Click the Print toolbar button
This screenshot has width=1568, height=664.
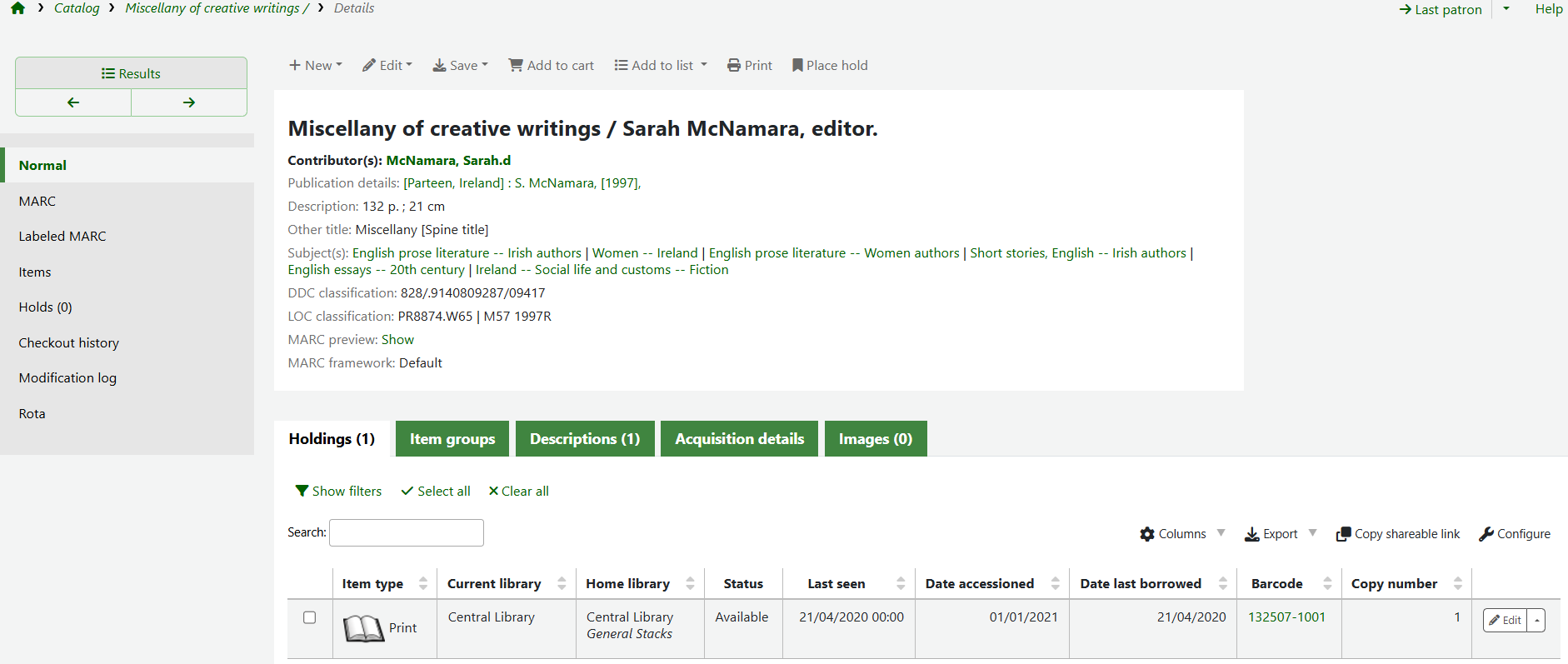(750, 65)
